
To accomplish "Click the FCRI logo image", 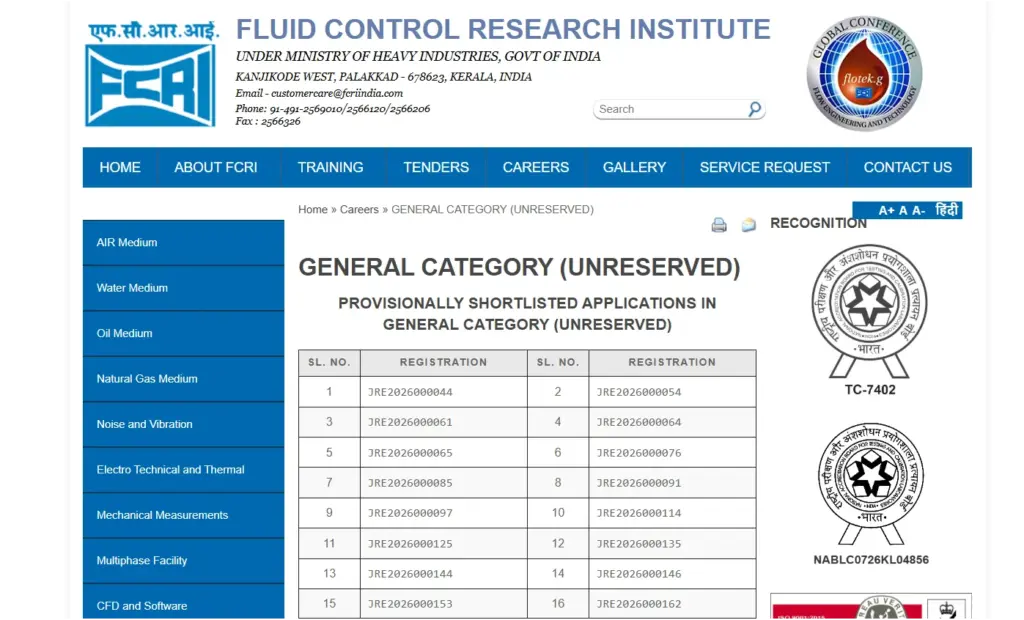I will pos(151,74).
